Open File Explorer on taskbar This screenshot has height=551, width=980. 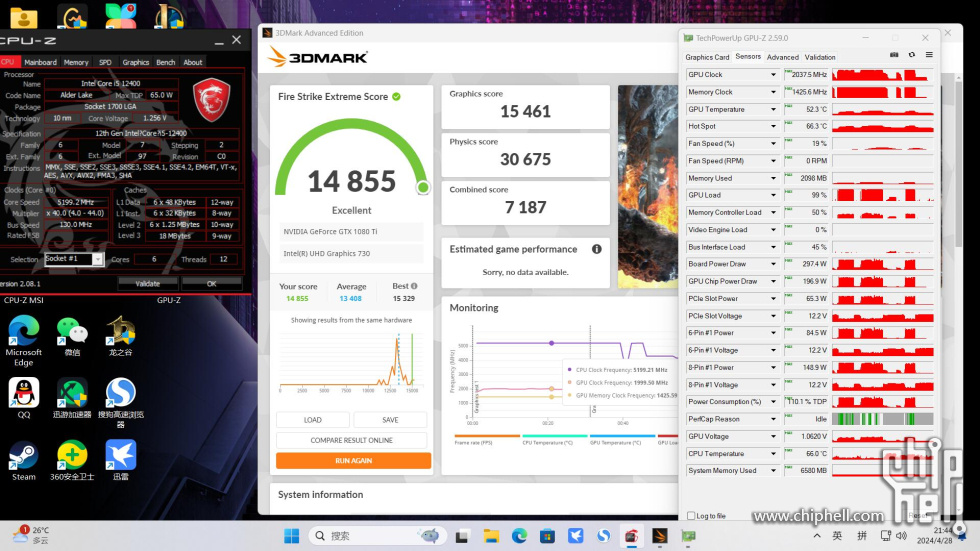click(x=491, y=536)
